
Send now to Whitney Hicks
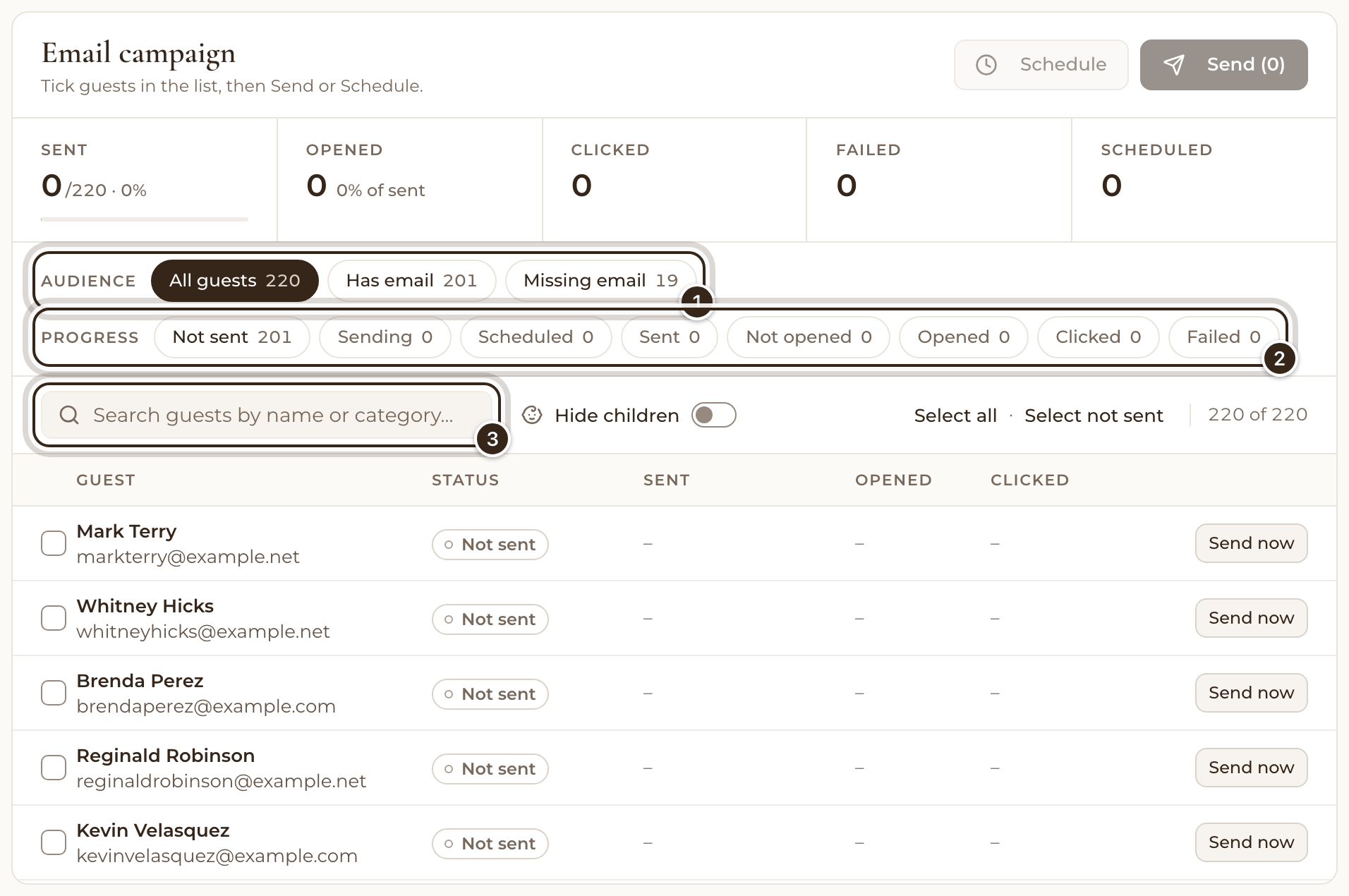pyautogui.click(x=1251, y=618)
